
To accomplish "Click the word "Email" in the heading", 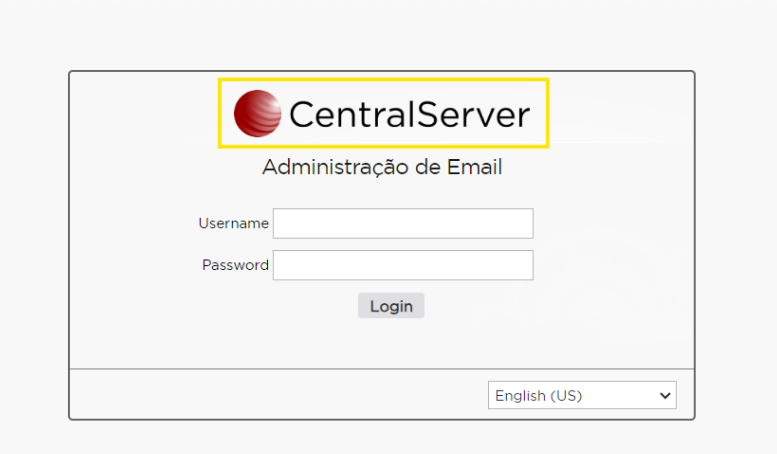I will (x=475, y=167).
